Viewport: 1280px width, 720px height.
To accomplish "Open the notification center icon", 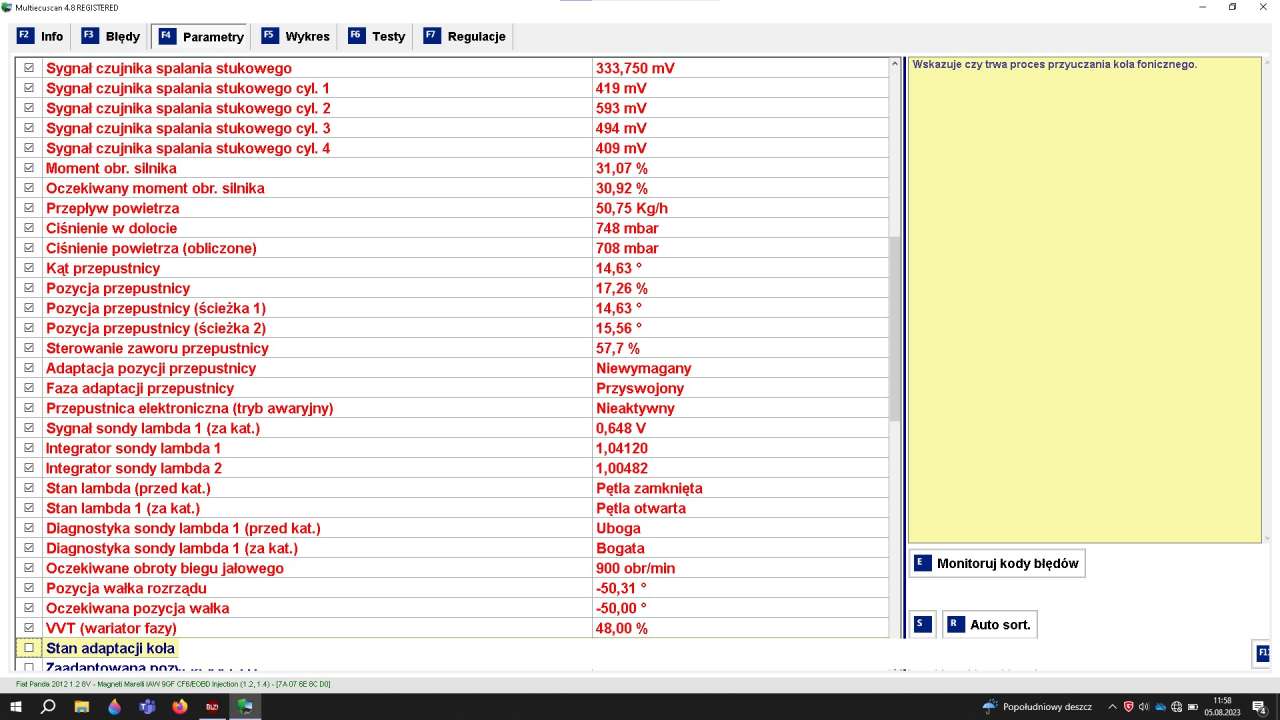I will 1259,707.
